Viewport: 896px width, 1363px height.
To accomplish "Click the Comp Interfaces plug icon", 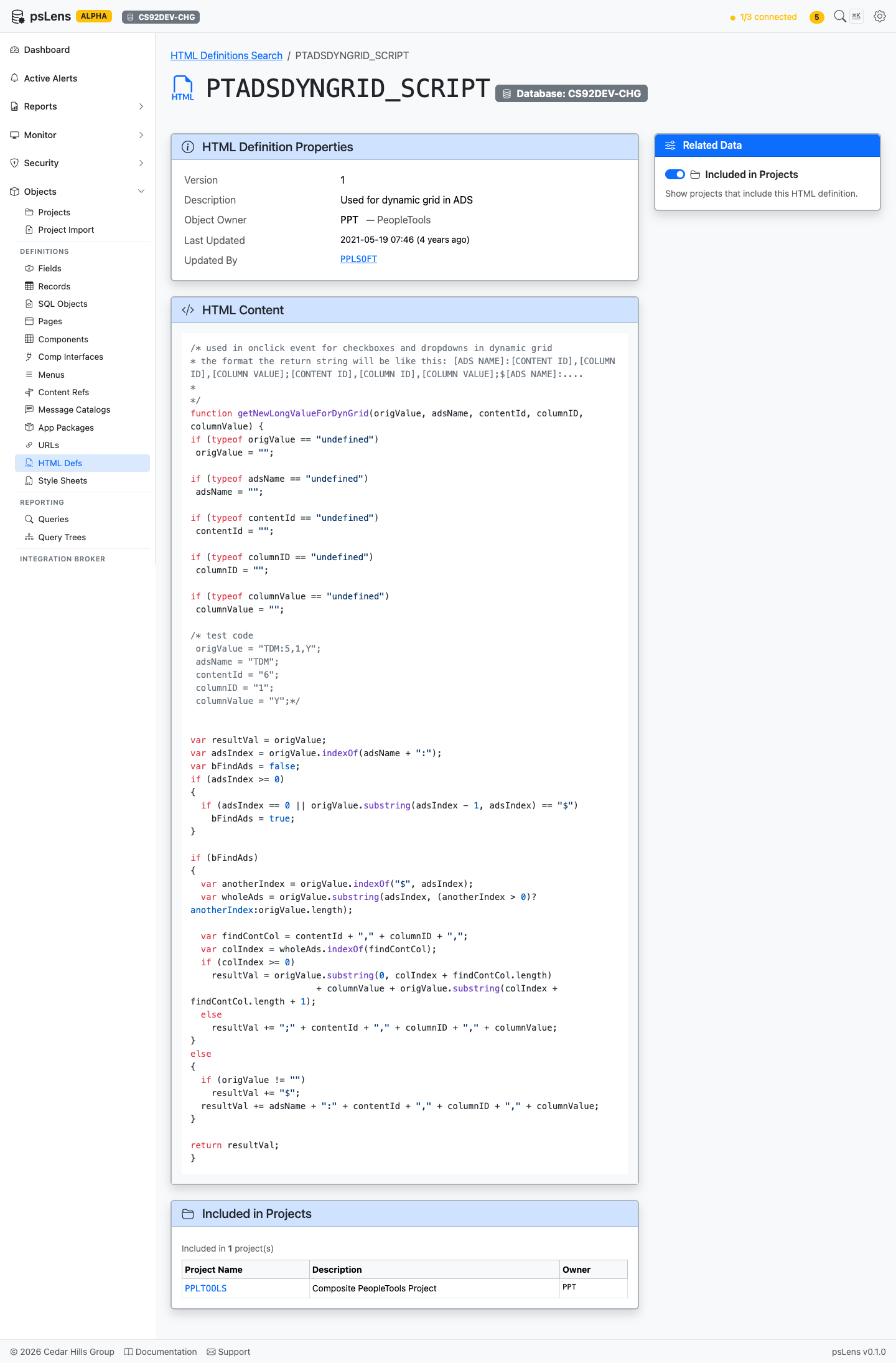I will pyautogui.click(x=29, y=357).
